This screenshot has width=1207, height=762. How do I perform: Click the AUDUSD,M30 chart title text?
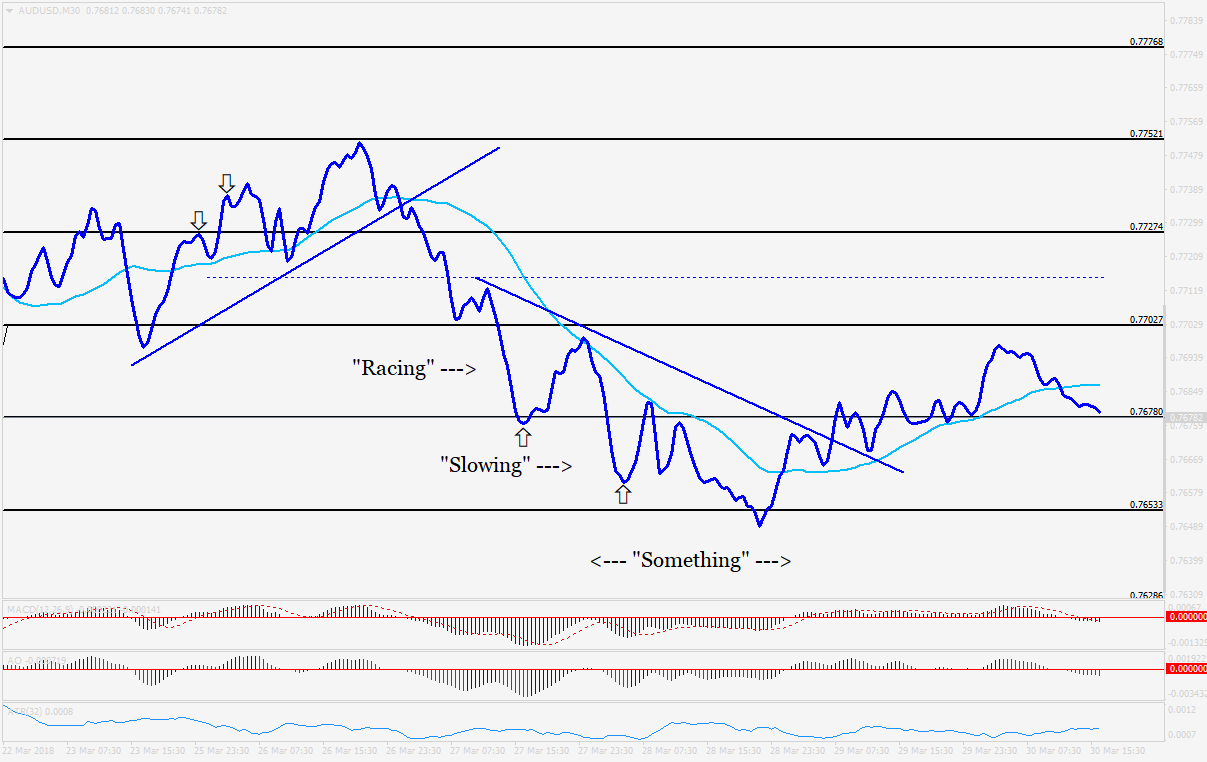pyautogui.click(x=47, y=10)
